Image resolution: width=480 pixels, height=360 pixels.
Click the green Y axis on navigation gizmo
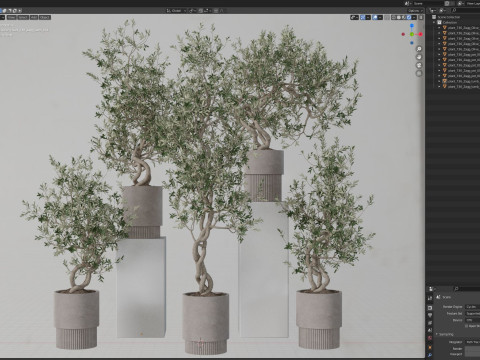tap(412, 34)
